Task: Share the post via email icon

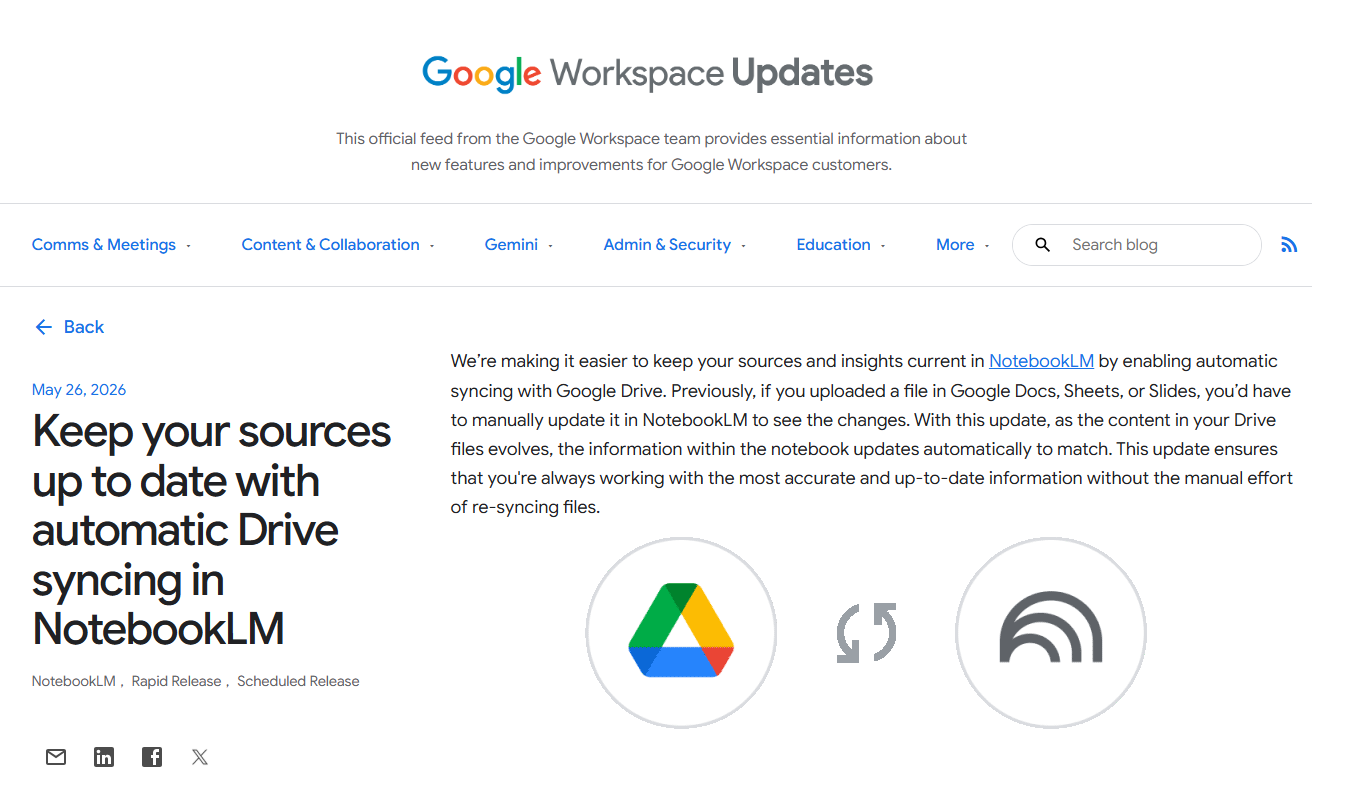Action: coord(56,757)
